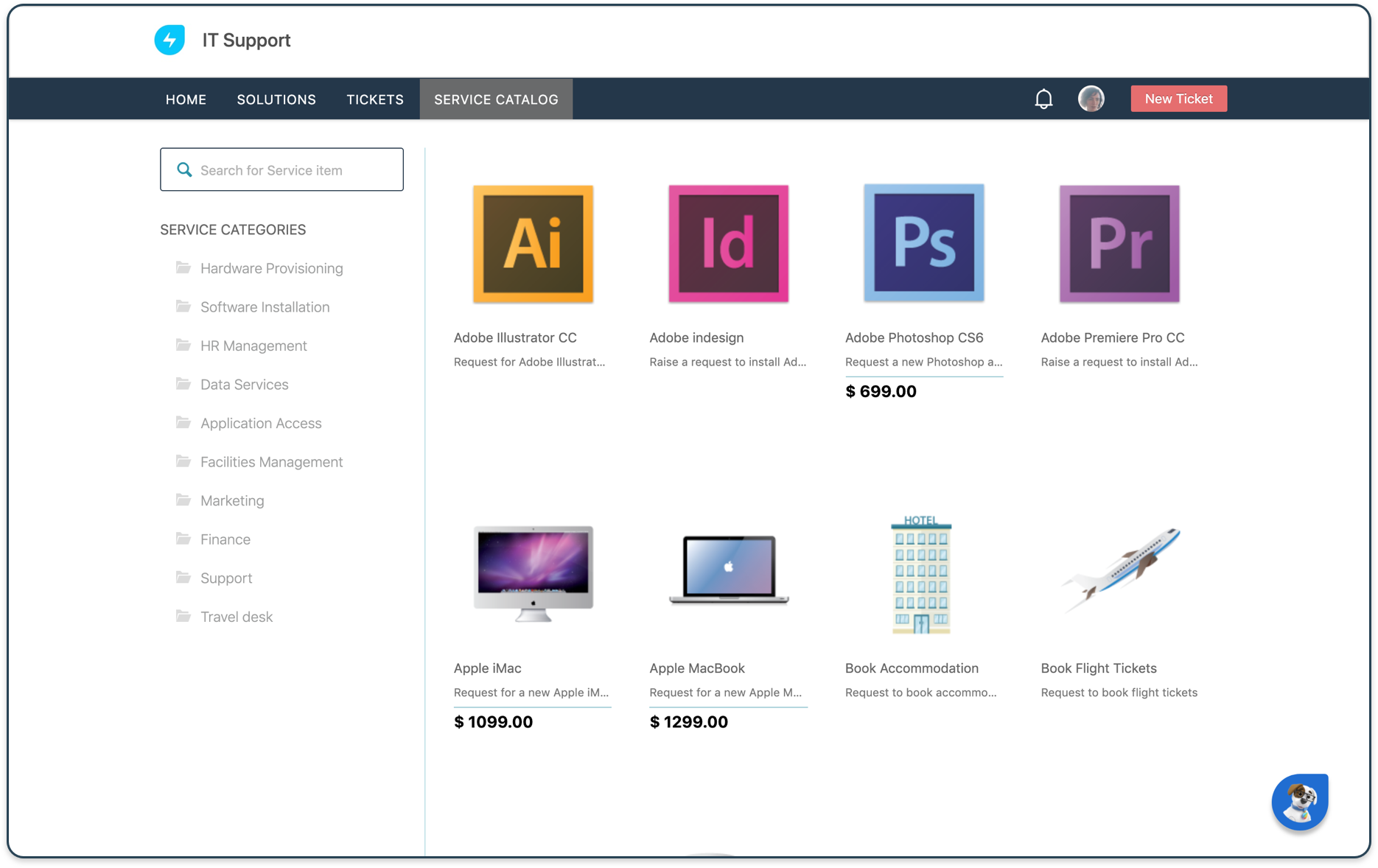Open the HR Management category
Screen dimensions: 1378x868
pos(253,346)
